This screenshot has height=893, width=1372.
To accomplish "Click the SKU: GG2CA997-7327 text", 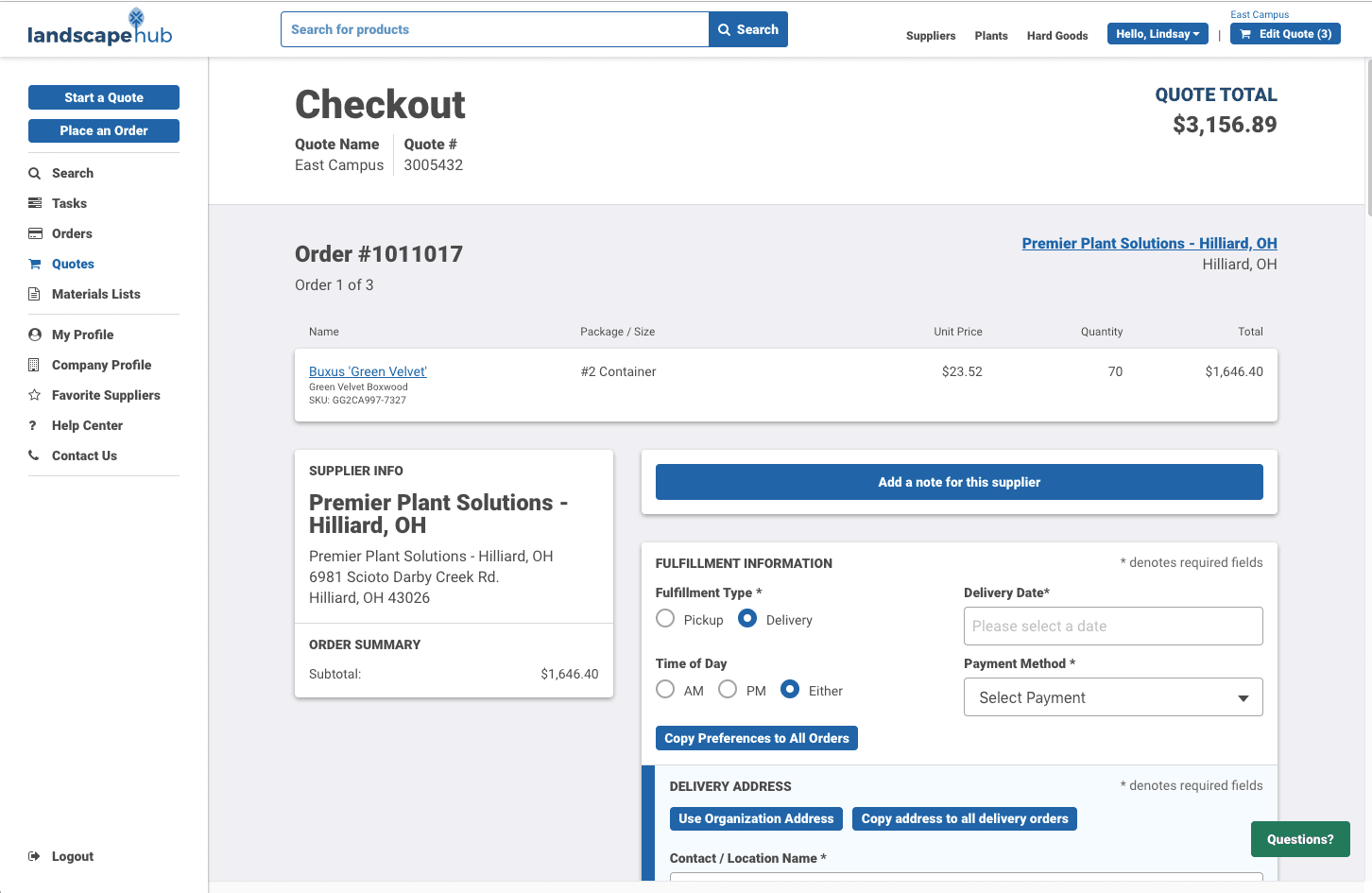I will [x=357, y=400].
